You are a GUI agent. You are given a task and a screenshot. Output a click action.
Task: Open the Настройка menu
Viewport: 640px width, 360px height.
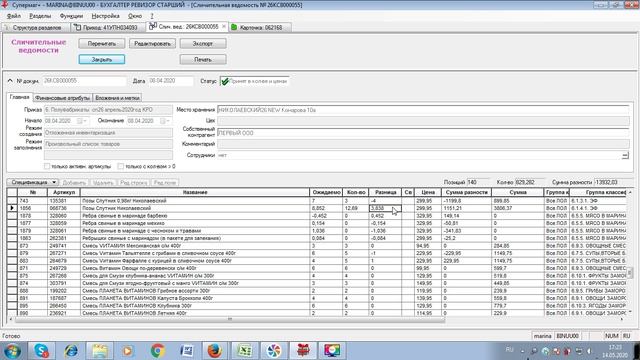click(105, 16)
